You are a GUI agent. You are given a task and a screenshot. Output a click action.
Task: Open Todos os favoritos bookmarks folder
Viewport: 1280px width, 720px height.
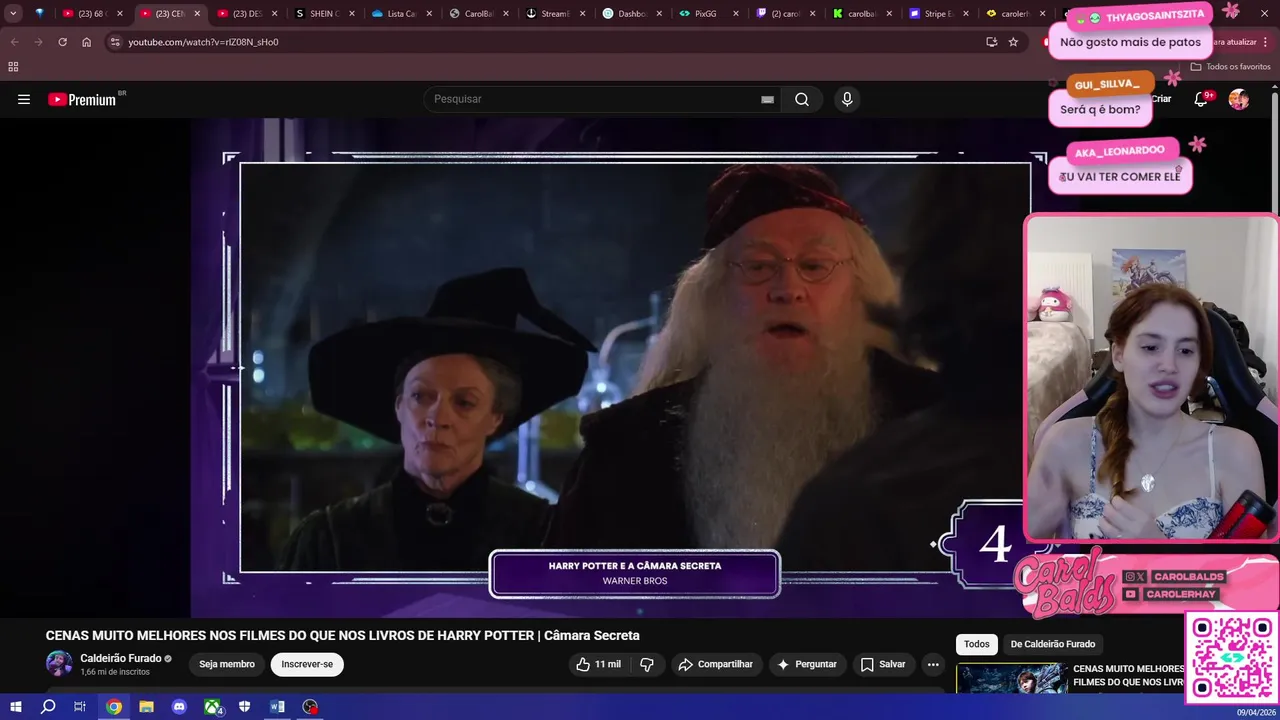pyautogui.click(x=1230, y=67)
